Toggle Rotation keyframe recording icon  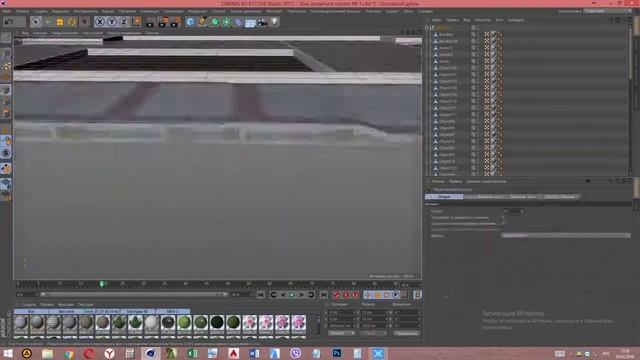[387, 295]
